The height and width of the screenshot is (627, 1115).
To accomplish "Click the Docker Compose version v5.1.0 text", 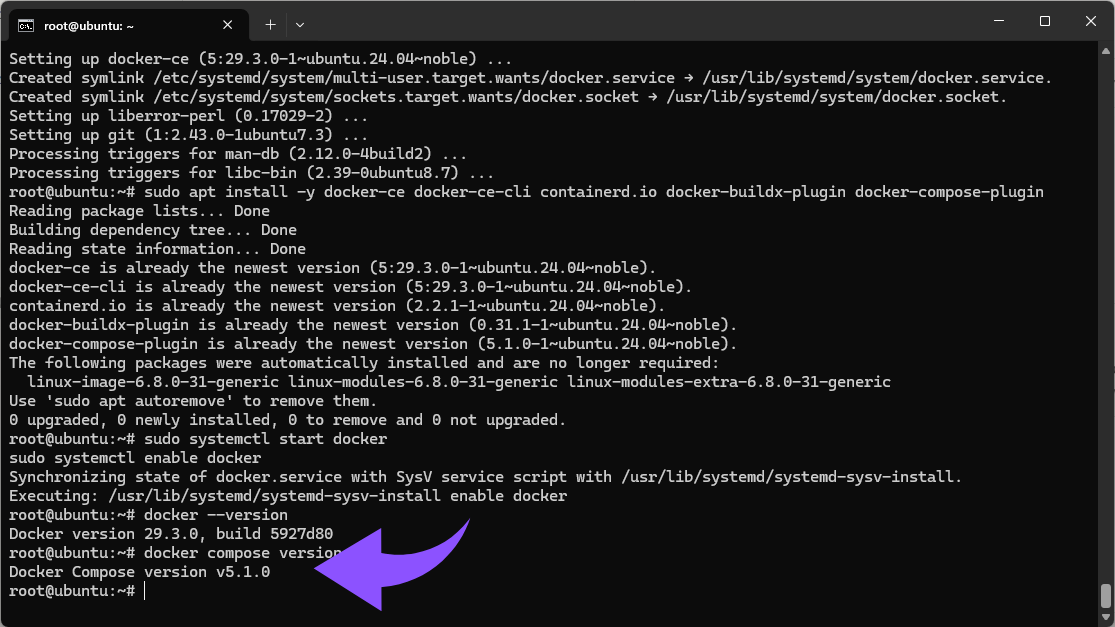I will click(x=138, y=571).
